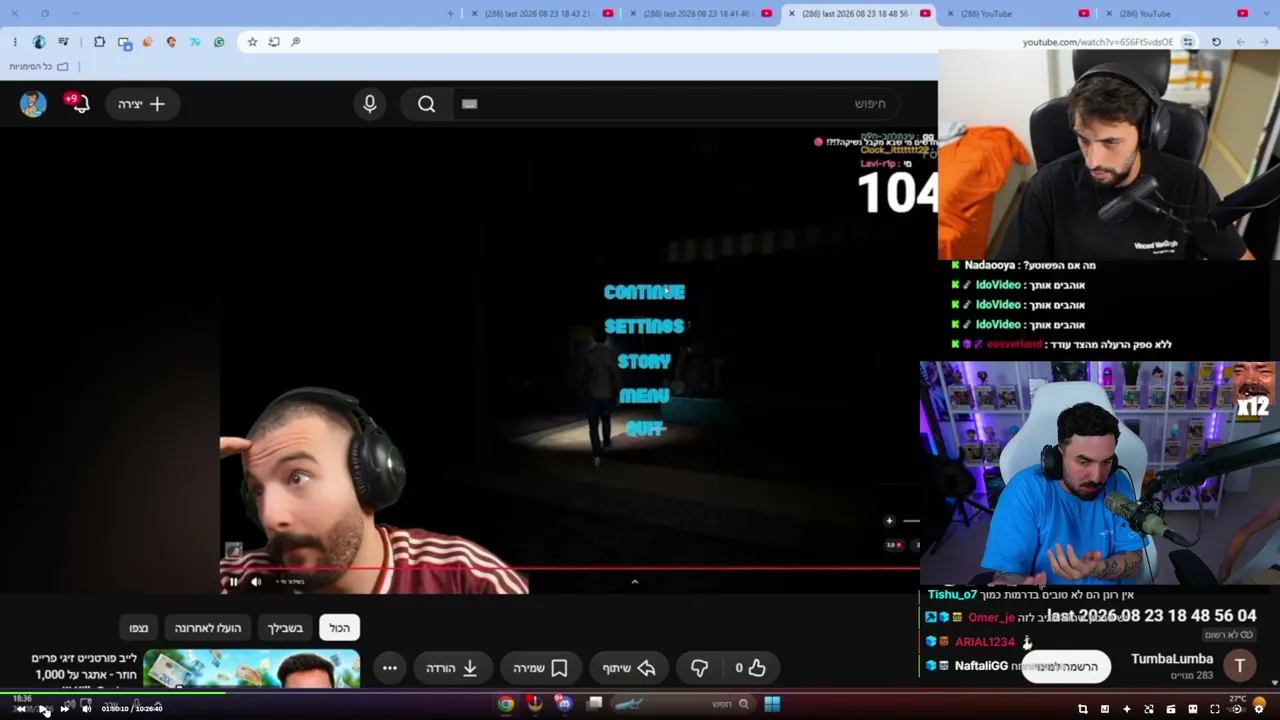The width and height of the screenshot is (1280, 720).
Task: Toggle mute on the outer media player
Action: [87, 709]
